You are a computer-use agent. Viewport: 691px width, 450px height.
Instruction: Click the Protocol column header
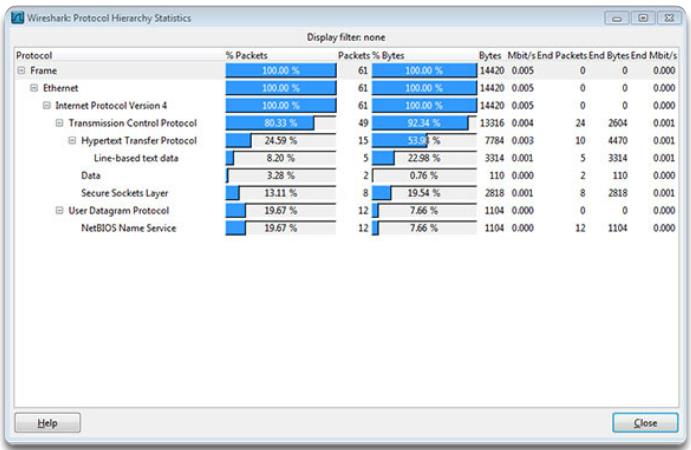34,55
